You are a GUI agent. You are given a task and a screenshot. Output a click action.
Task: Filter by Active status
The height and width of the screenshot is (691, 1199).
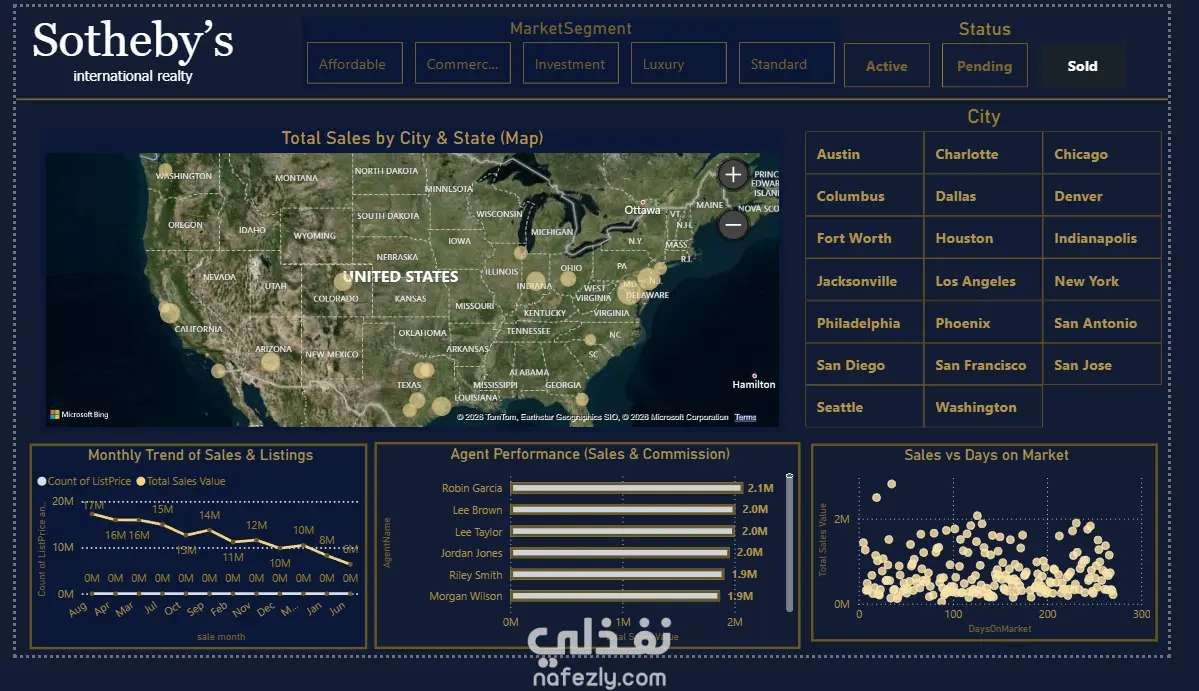tap(887, 66)
